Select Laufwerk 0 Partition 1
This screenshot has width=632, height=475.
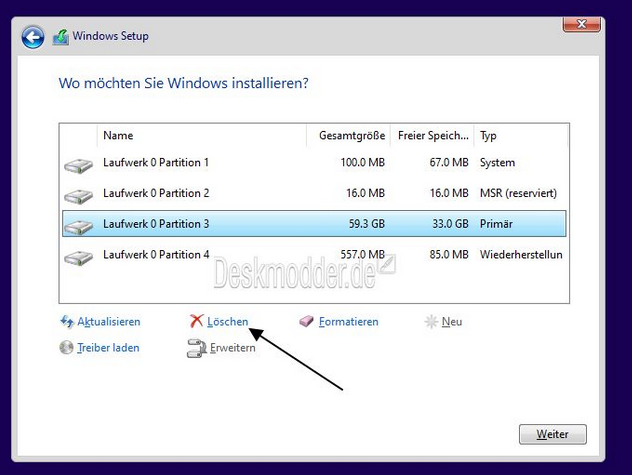pyautogui.click(x=314, y=162)
